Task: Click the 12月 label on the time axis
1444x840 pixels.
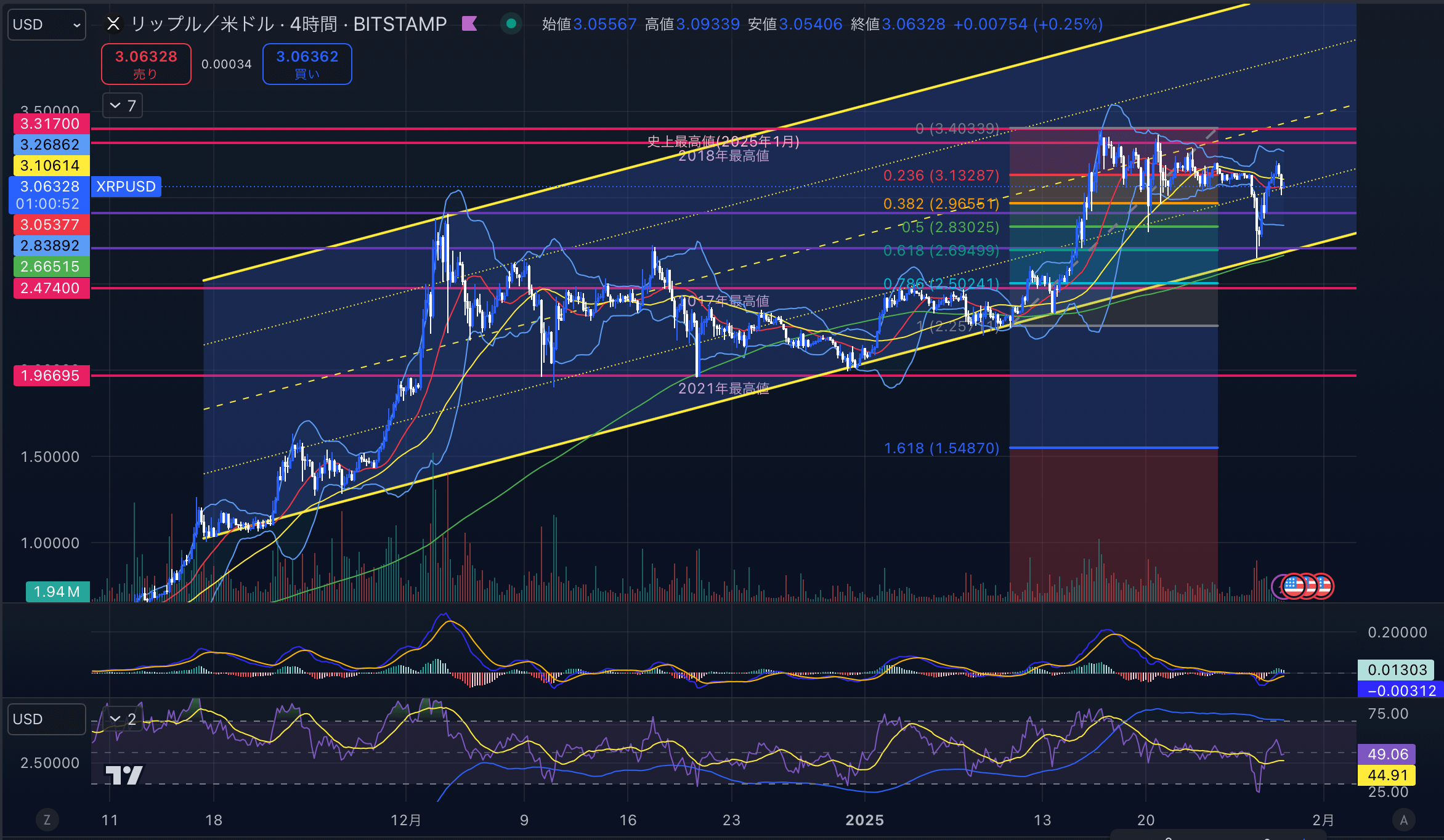Action: coord(406,820)
